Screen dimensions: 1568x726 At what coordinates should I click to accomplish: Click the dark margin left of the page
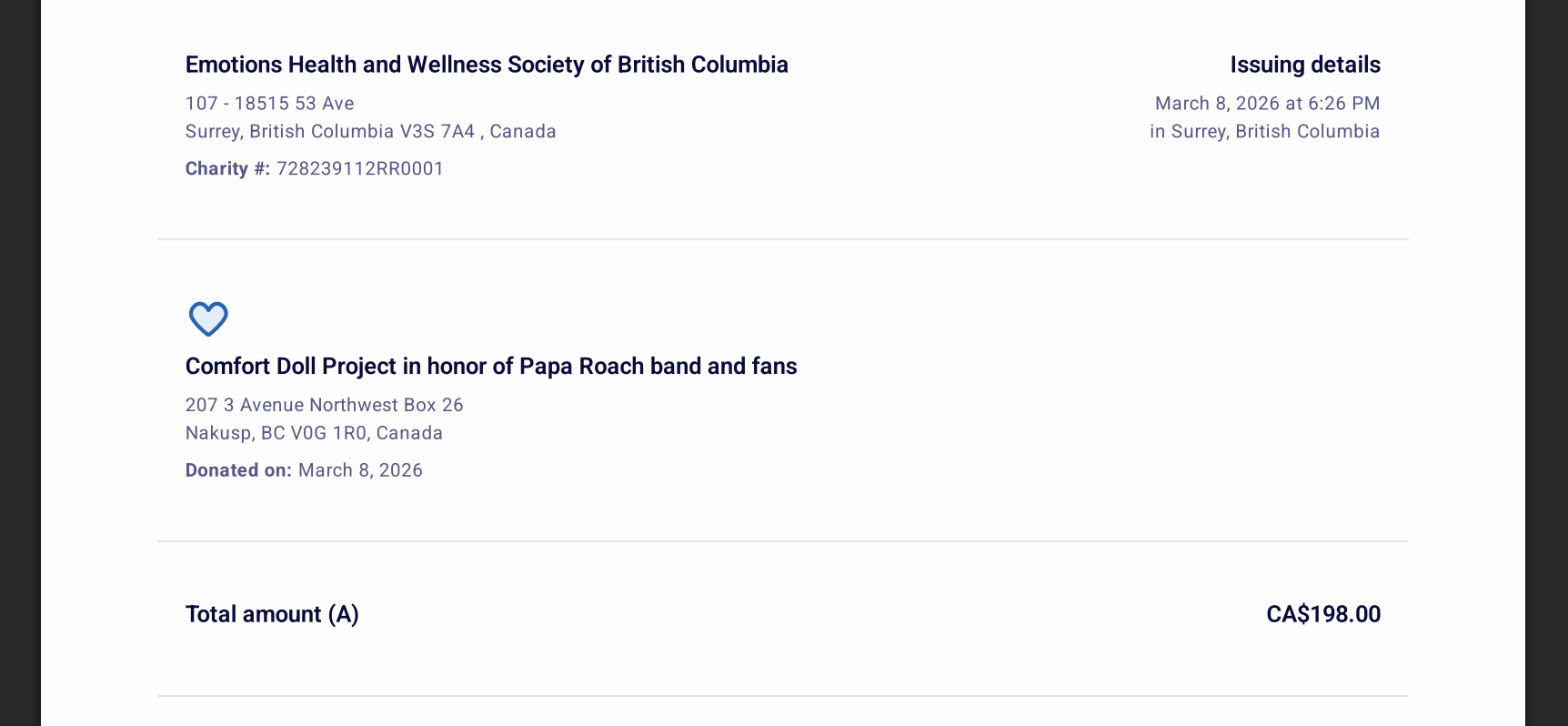(20, 364)
